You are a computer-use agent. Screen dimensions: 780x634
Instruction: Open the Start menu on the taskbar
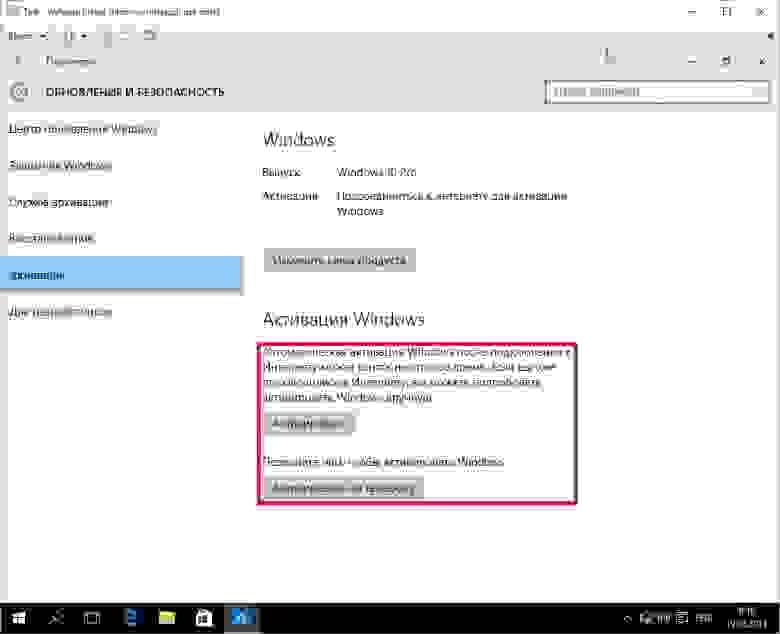[x=18, y=619]
